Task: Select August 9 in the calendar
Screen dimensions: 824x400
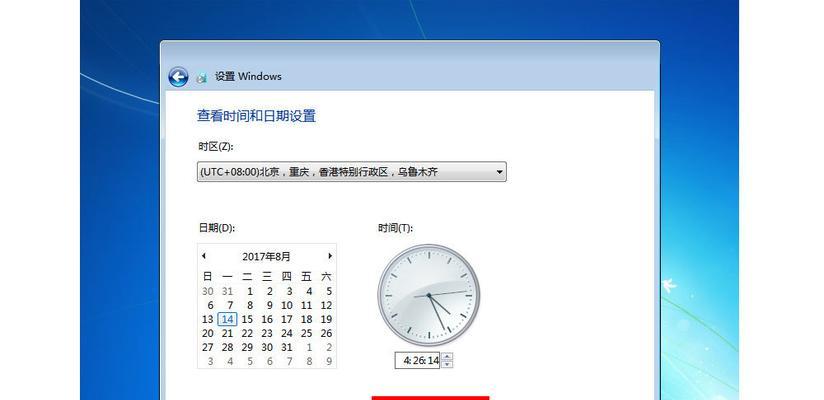Action: click(270, 305)
